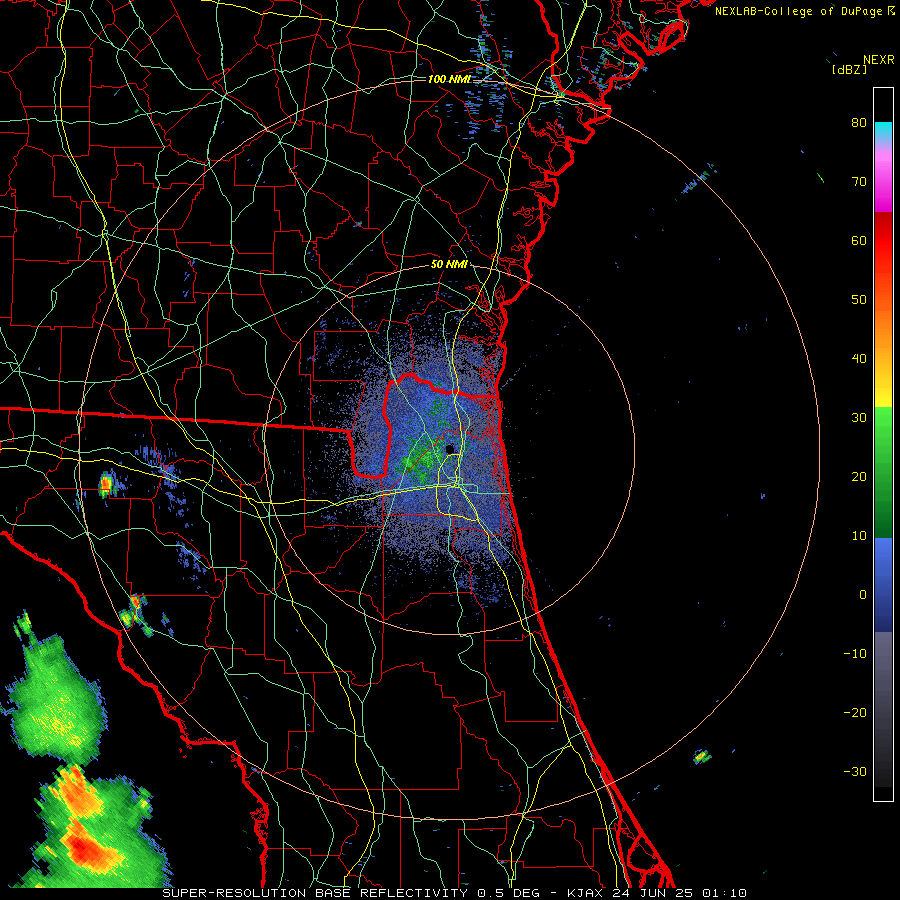This screenshot has width=900, height=900.
Task: Click the 50 value on the dBZ scale
Action: 859,300
